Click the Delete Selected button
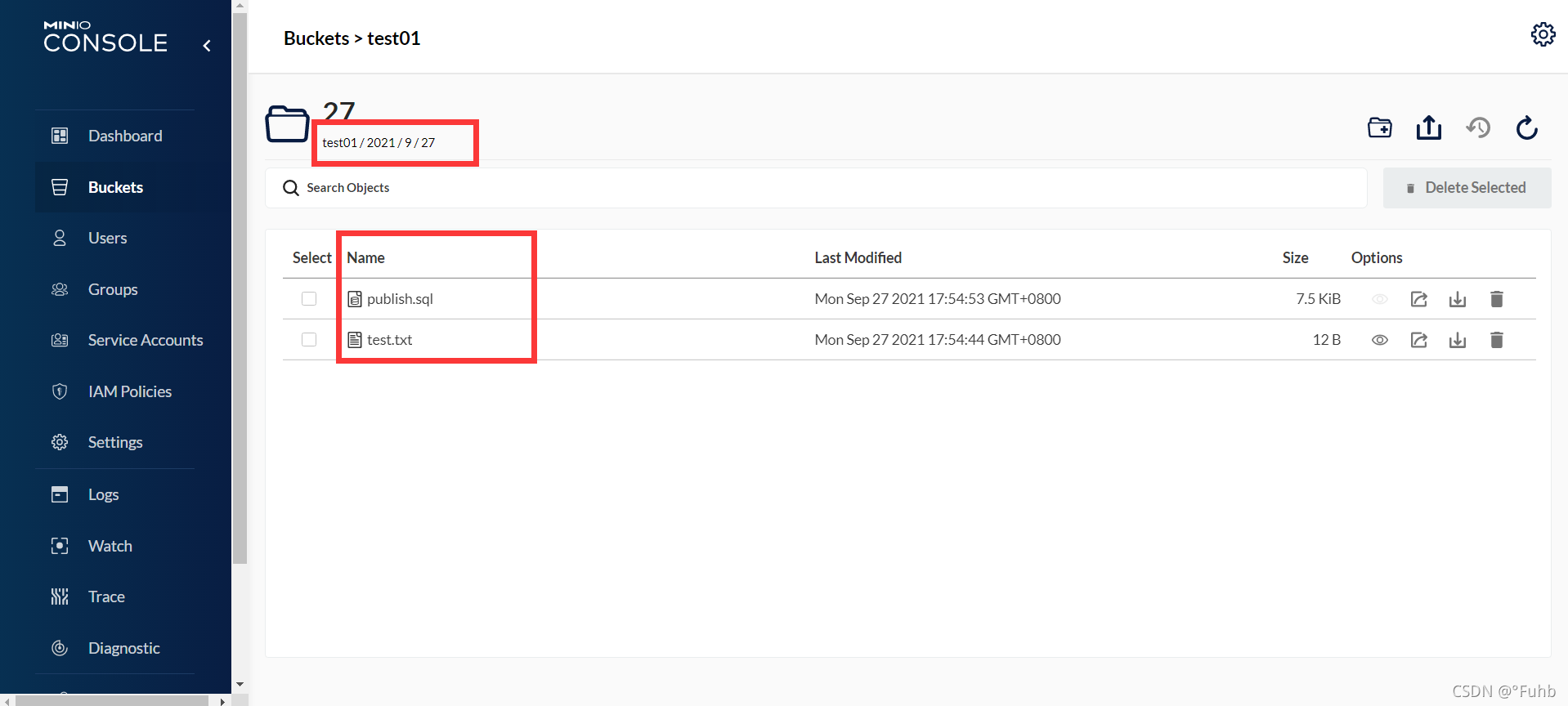Image resolution: width=1568 pixels, height=706 pixels. click(x=1467, y=188)
